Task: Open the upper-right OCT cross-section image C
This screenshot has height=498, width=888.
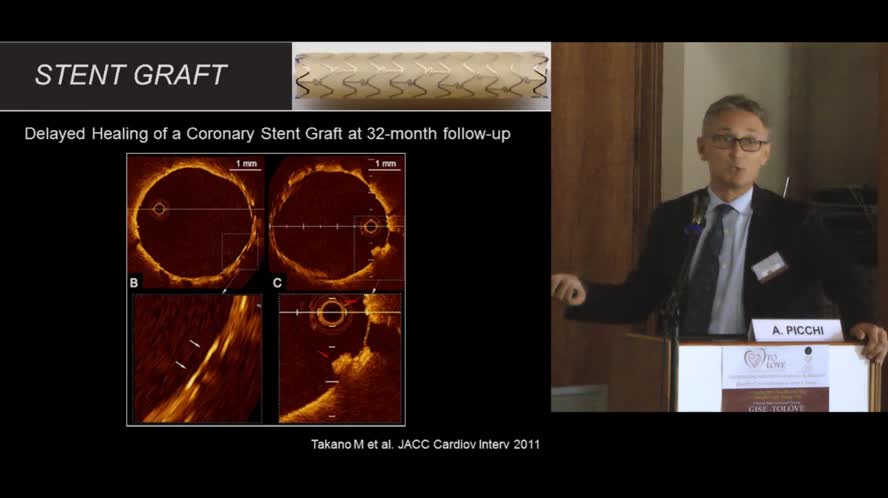Action: pyautogui.click(x=335, y=220)
